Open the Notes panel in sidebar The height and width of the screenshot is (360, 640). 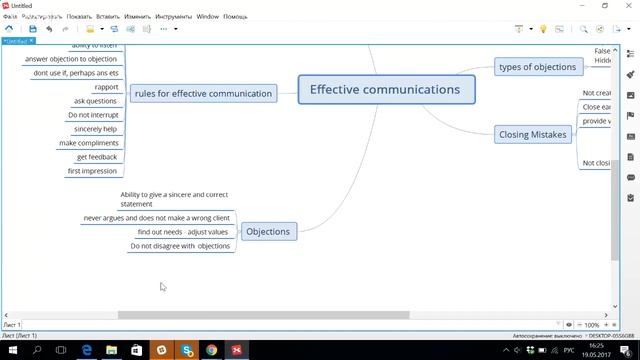click(631, 157)
